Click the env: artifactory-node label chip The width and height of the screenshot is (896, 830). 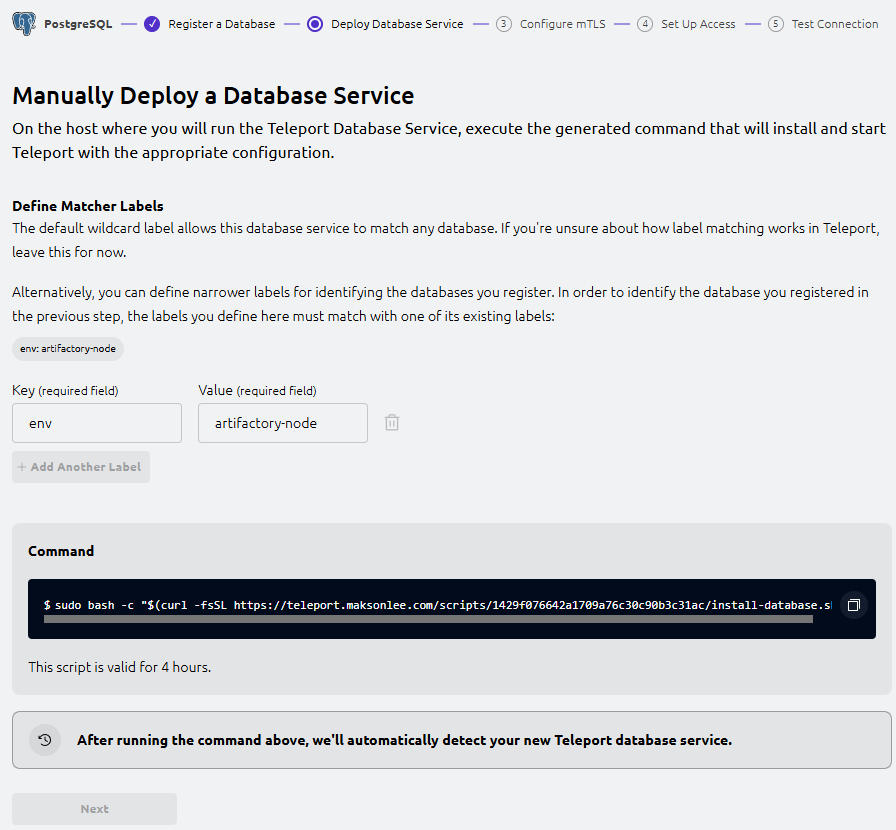[x=68, y=349]
